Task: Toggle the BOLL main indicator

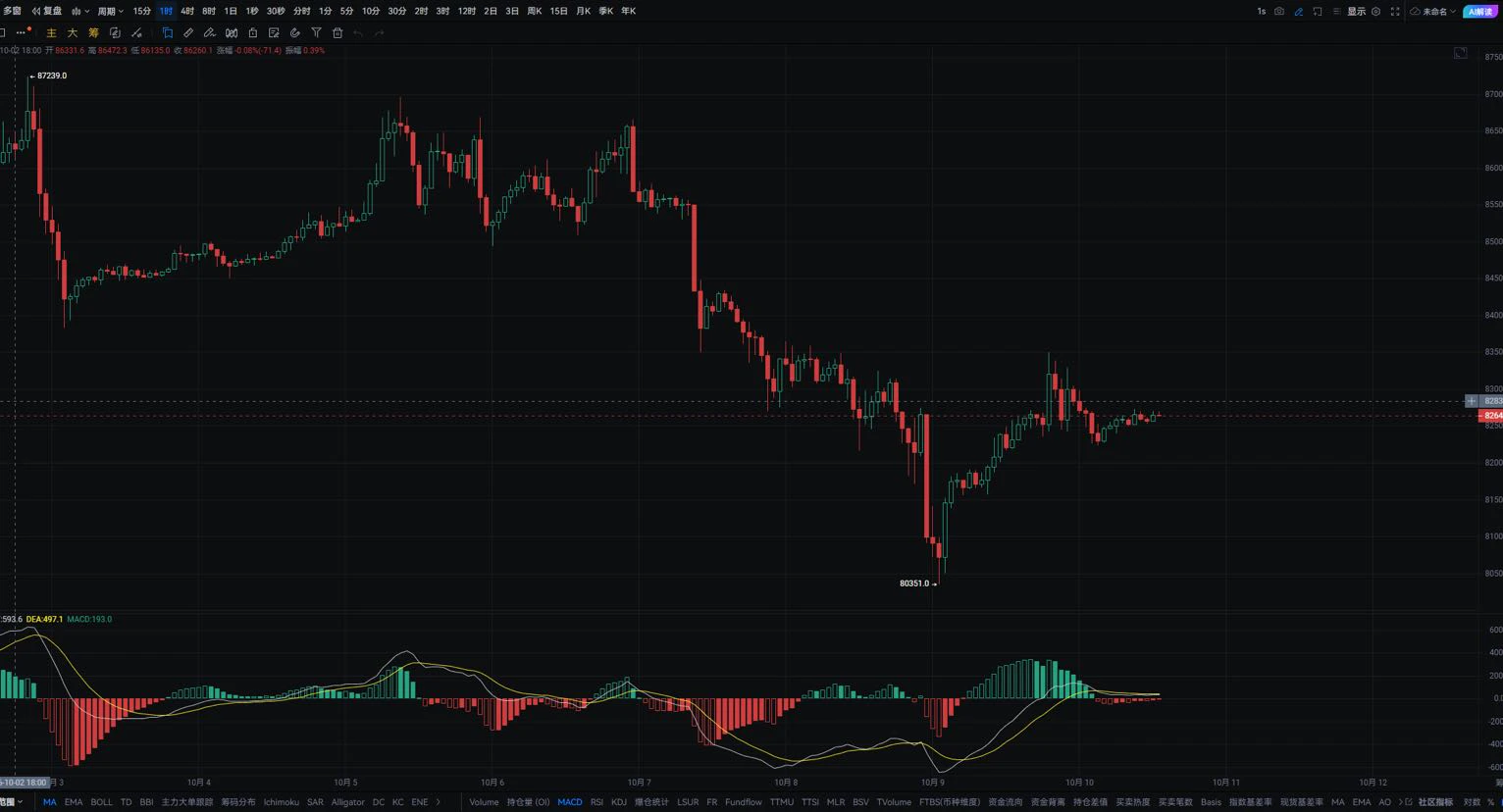Action: coord(102,802)
